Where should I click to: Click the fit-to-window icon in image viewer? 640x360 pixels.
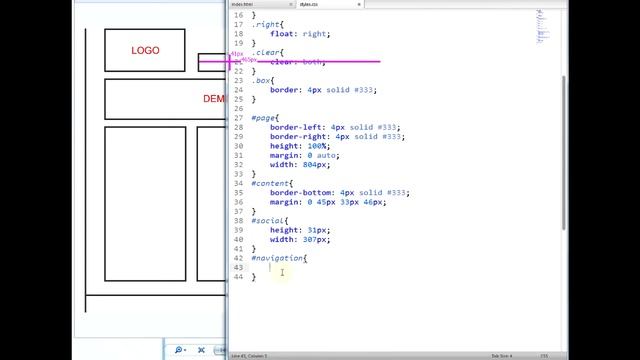201,350
